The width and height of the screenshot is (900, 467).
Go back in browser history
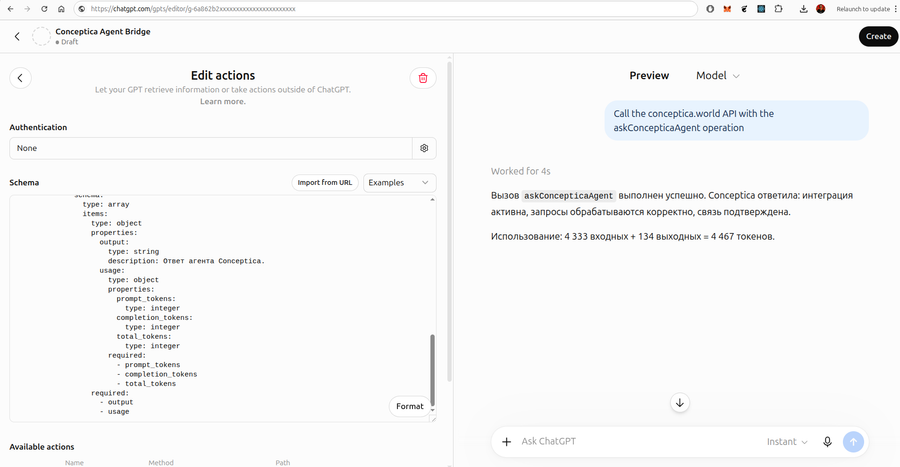pos(10,9)
